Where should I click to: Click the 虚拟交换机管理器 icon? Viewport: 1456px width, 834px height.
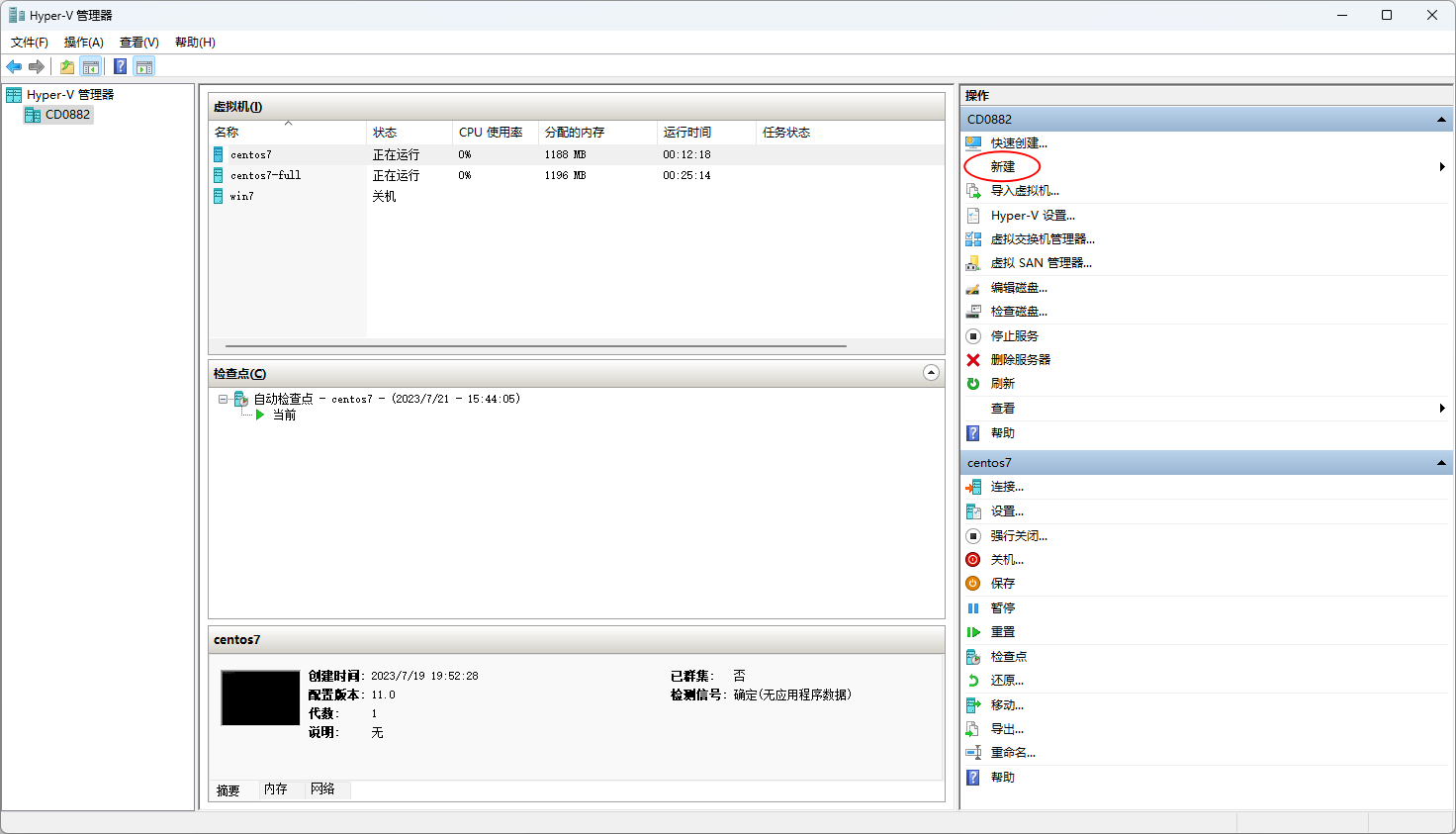pyautogui.click(x=973, y=238)
